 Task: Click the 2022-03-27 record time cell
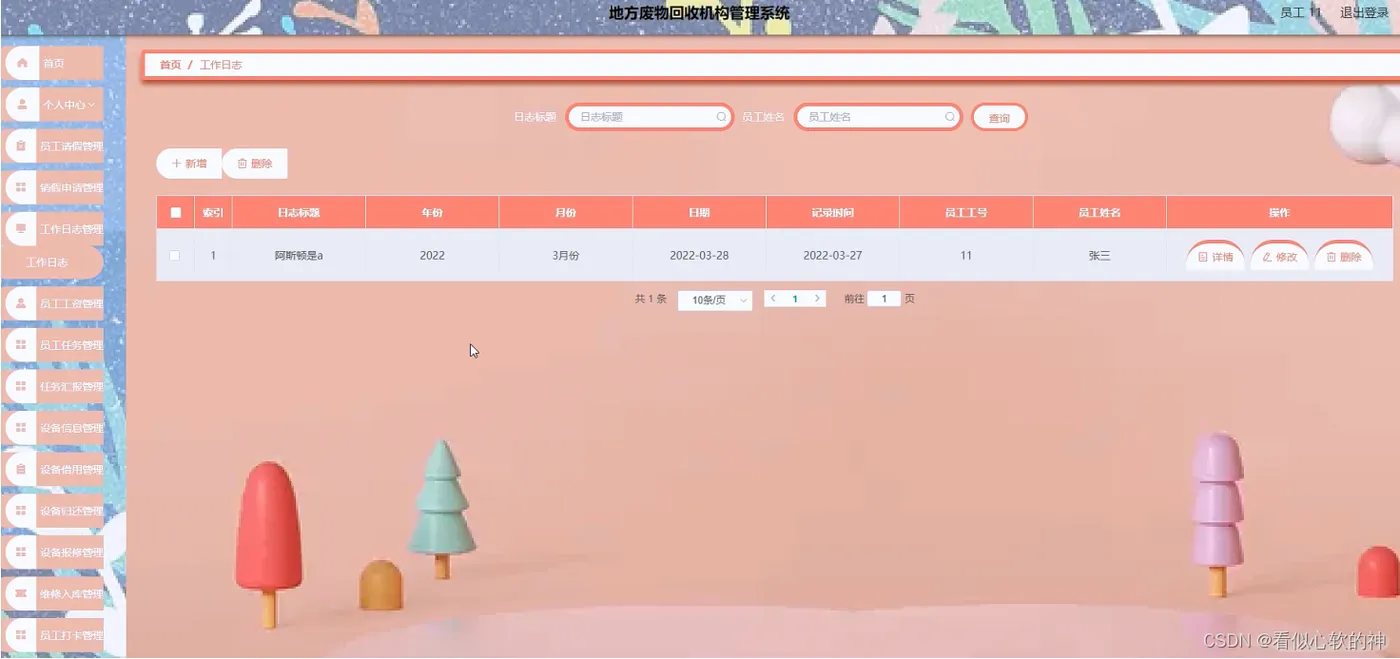[x=833, y=255]
